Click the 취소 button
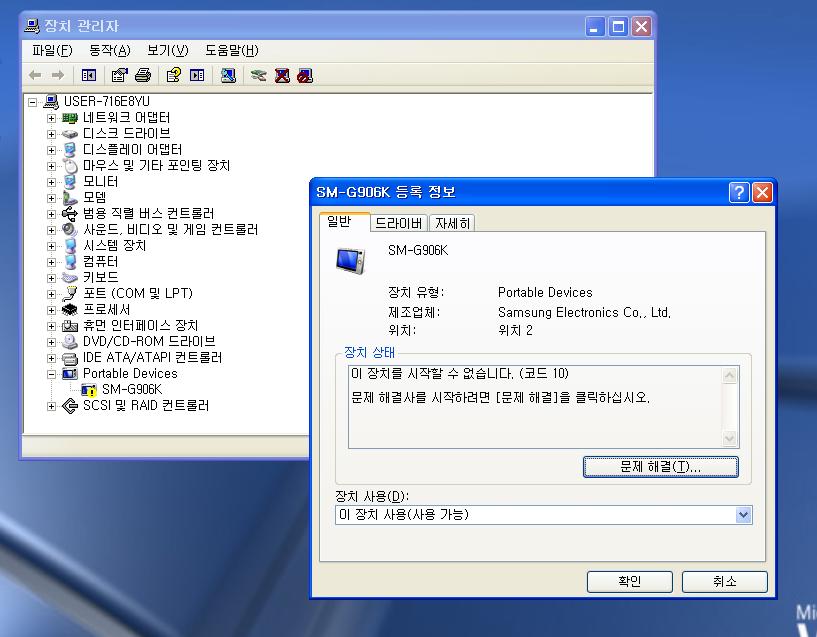 point(724,581)
